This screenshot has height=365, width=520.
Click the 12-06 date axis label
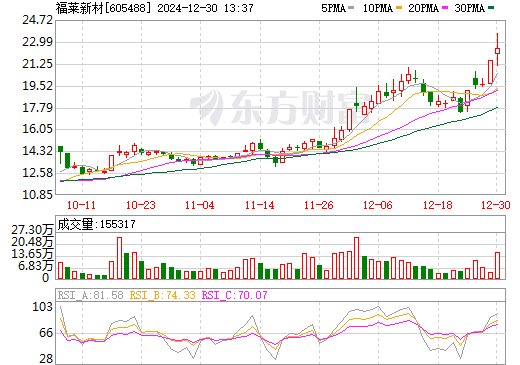coord(378,205)
